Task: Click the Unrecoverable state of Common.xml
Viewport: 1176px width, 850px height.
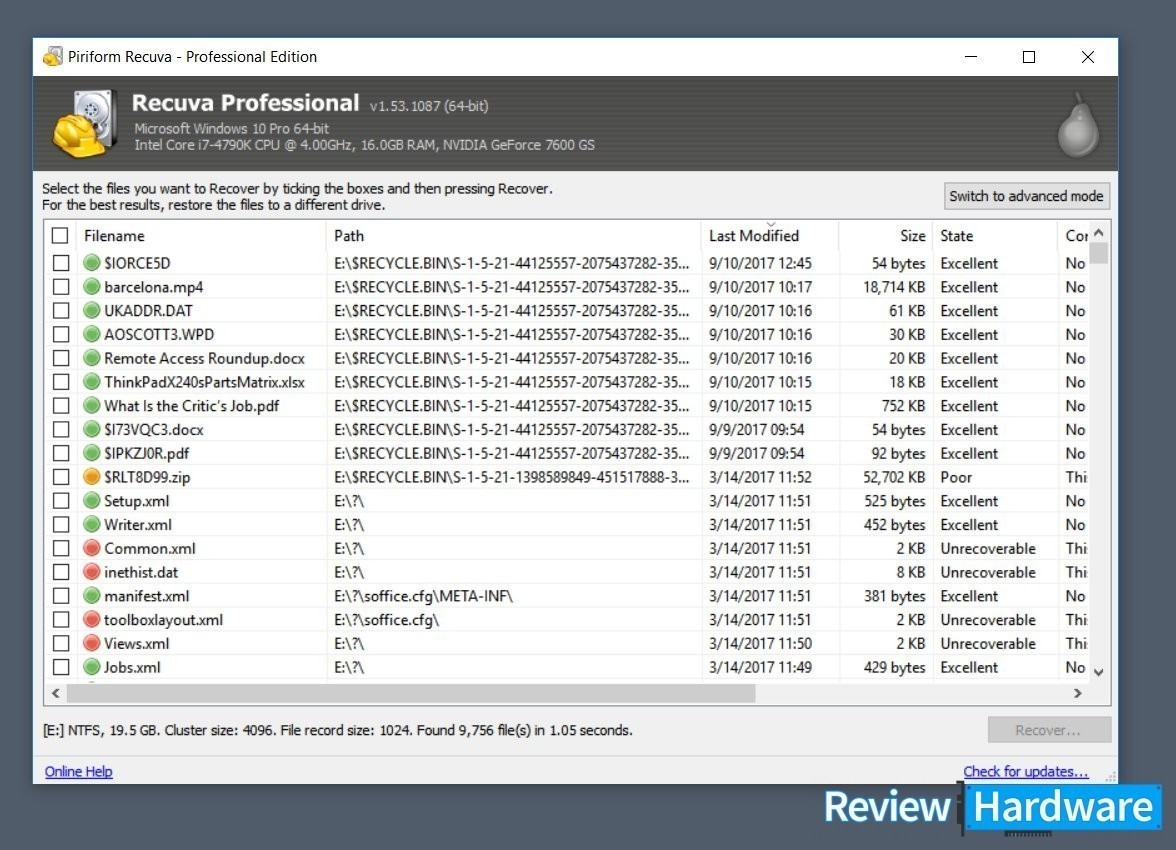Action: (x=988, y=548)
